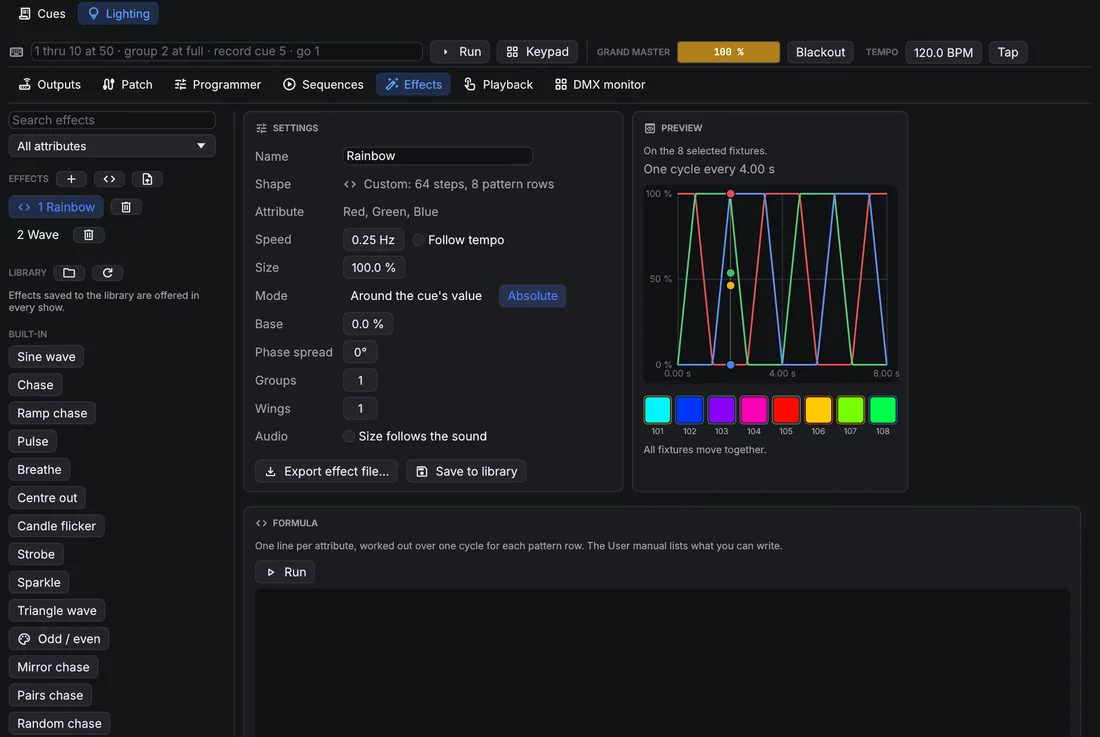Image resolution: width=1100 pixels, height=737 pixels.
Task: Click the Search effects field
Action: (x=112, y=120)
